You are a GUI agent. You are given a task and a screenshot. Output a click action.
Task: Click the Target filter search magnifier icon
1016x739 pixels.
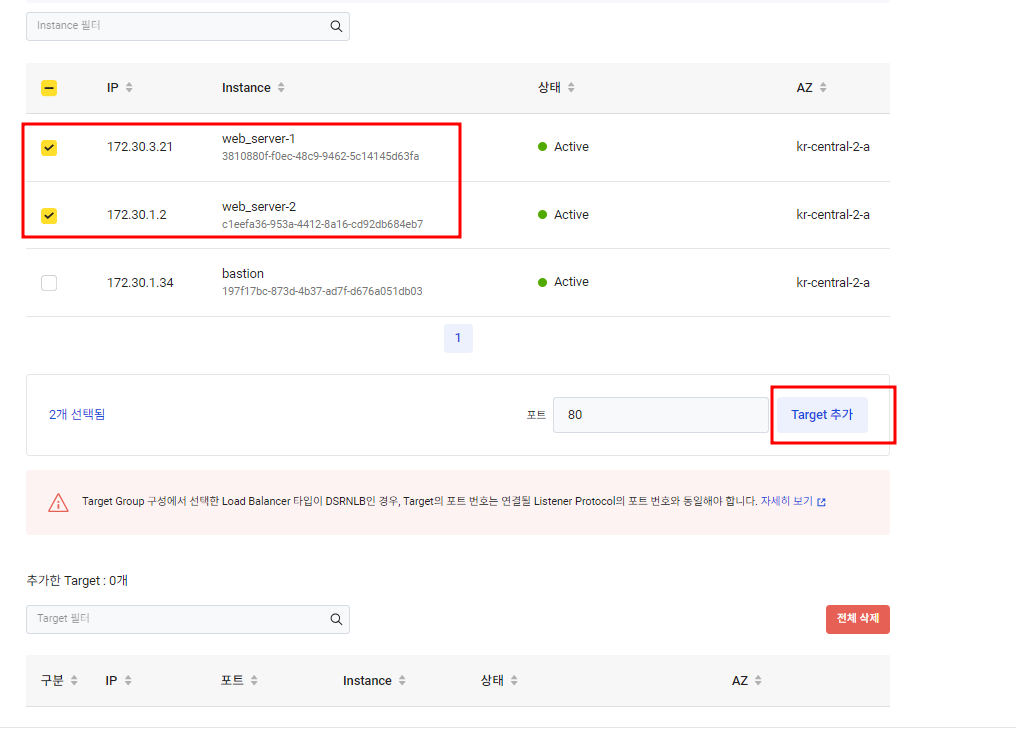click(x=336, y=619)
